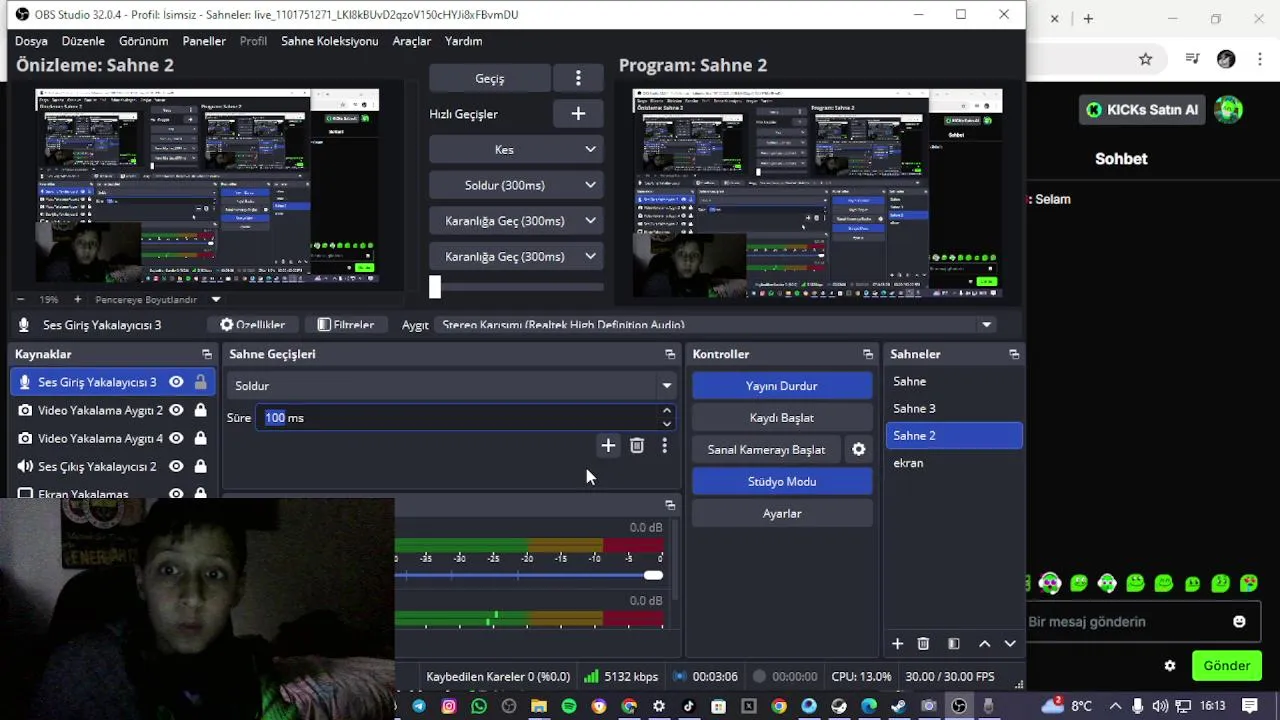Open the Aygıt audio device dropdown
Viewport: 1280px width, 720px height.
[718, 325]
